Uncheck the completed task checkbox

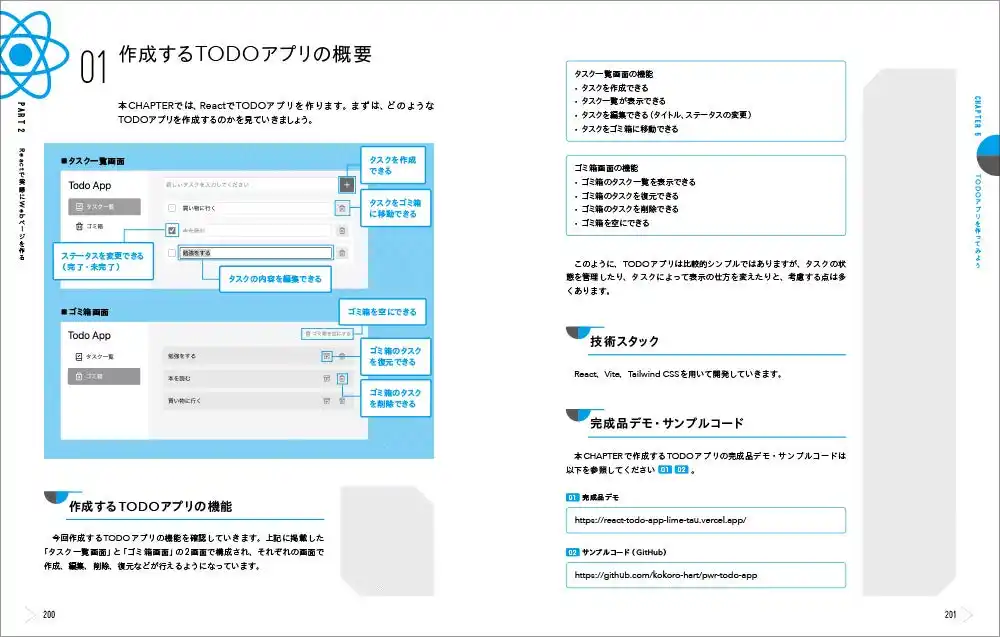tap(172, 230)
